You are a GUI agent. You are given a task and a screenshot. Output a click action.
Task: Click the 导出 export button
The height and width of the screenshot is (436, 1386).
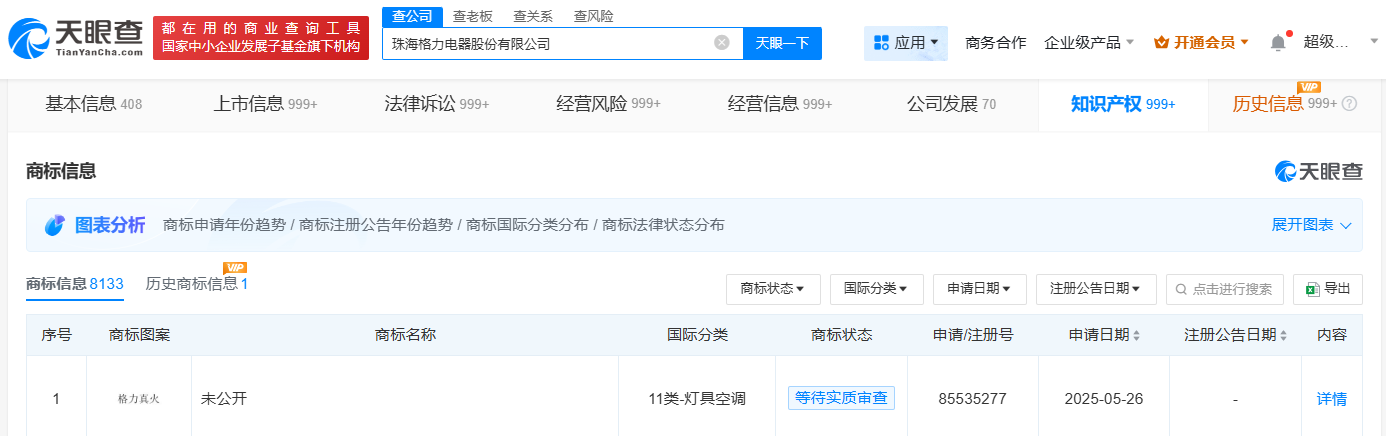(x=1328, y=289)
